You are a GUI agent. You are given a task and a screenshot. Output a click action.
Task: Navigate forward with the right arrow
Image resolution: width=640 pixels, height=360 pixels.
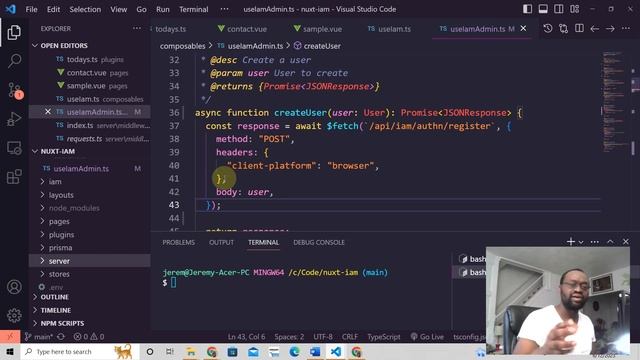[610, 29]
